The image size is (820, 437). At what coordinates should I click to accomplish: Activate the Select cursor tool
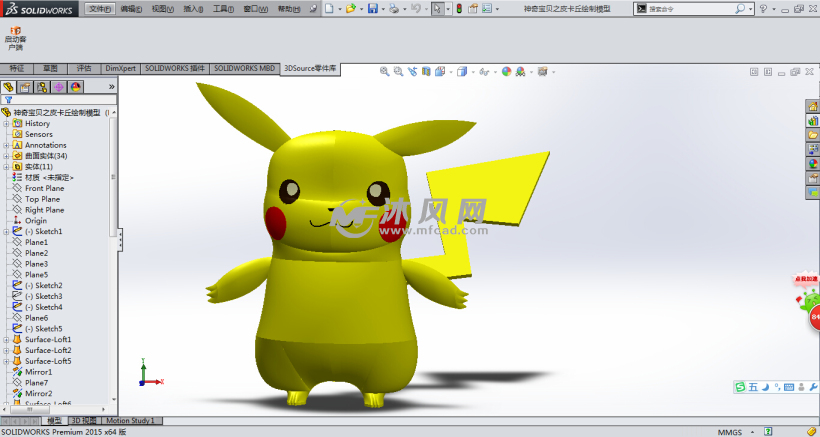tap(437, 8)
